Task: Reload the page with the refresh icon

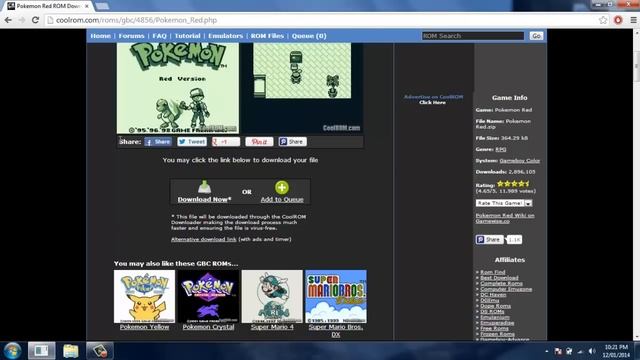Action: [35, 20]
